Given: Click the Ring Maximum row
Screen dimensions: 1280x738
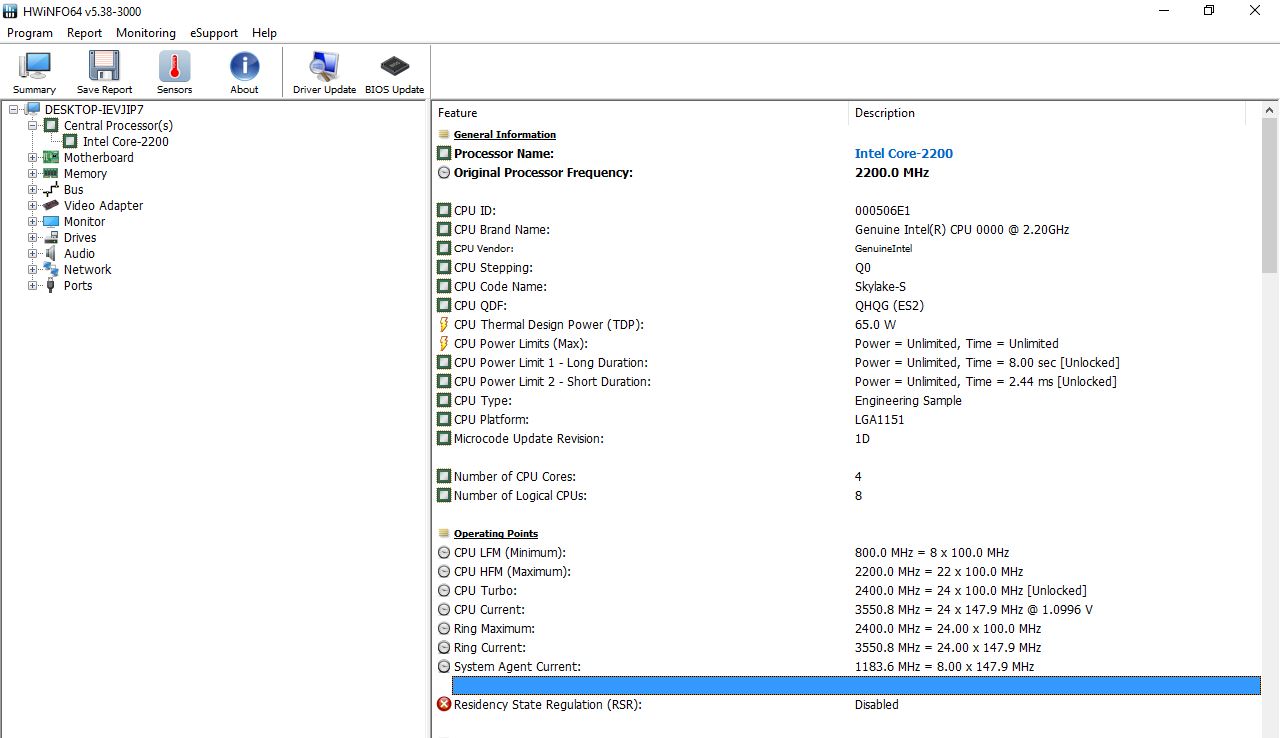Looking at the screenshot, I should (849, 628).
